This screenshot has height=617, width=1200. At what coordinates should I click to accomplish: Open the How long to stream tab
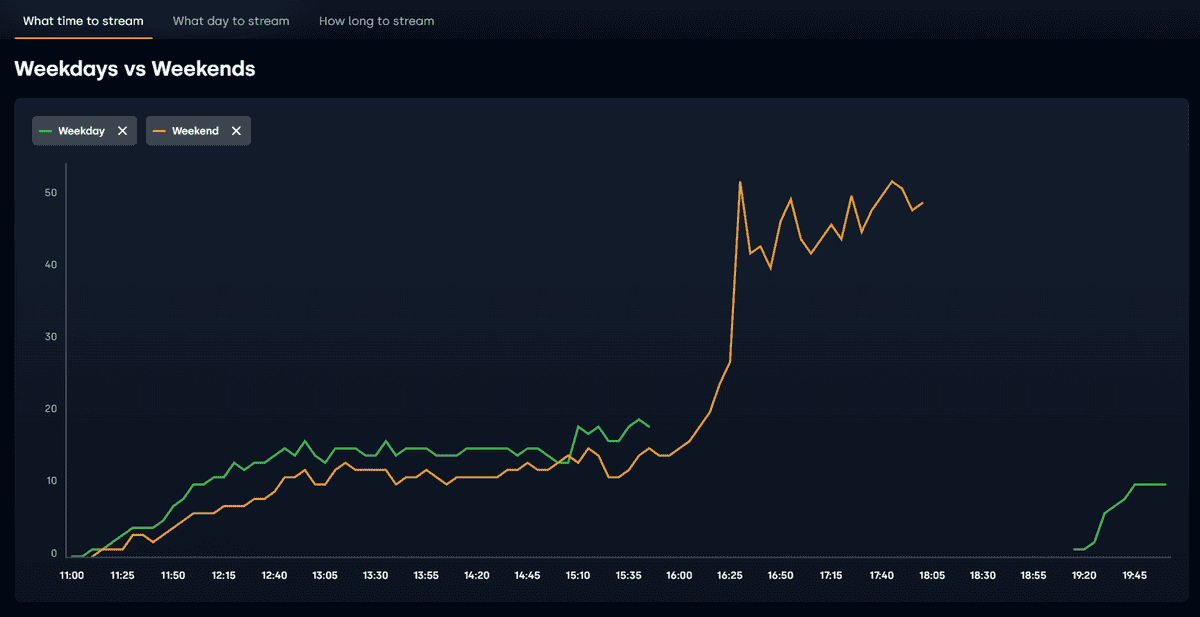point(376,21)
